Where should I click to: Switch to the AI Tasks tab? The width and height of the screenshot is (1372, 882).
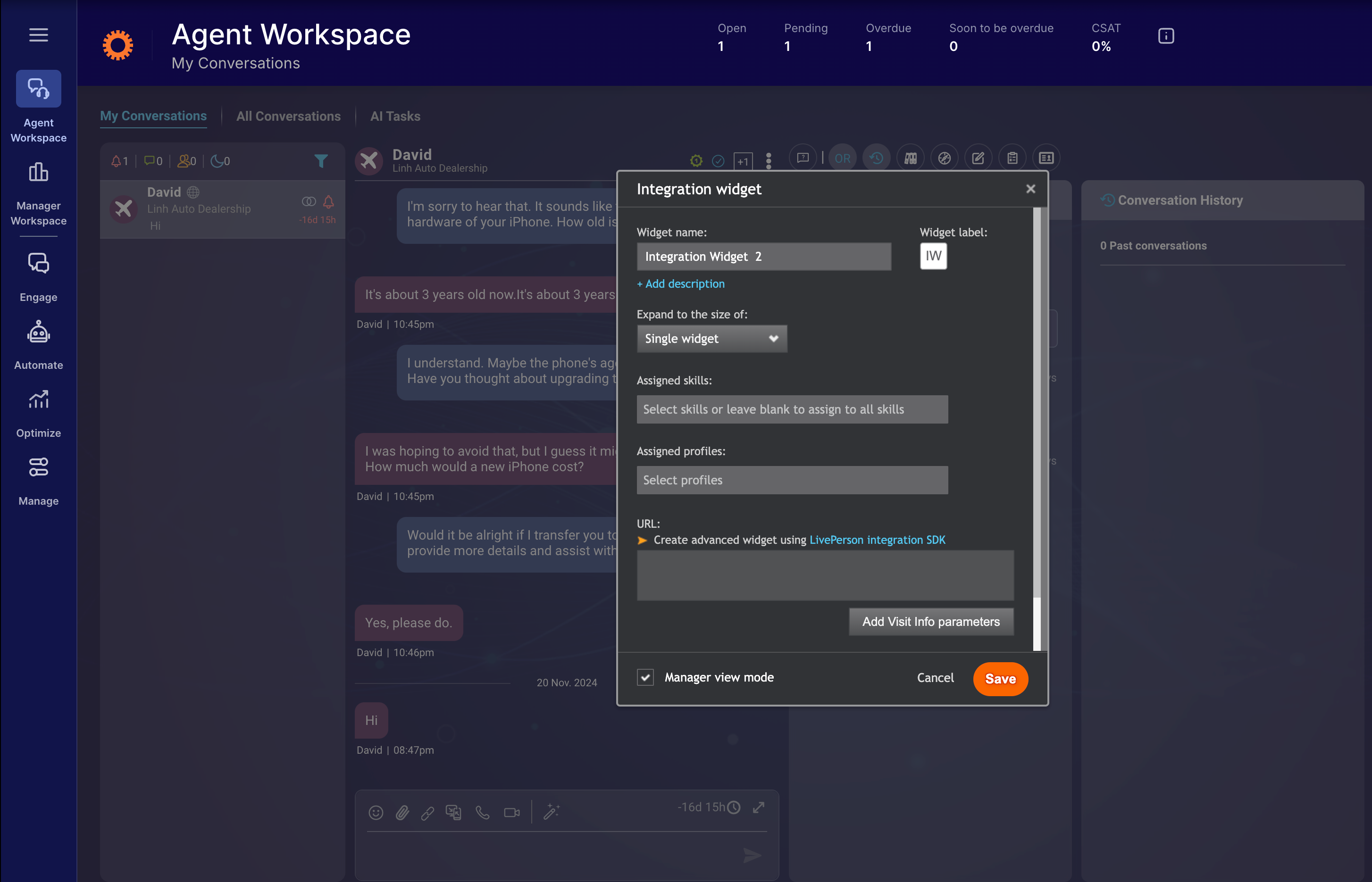(395, 116)
